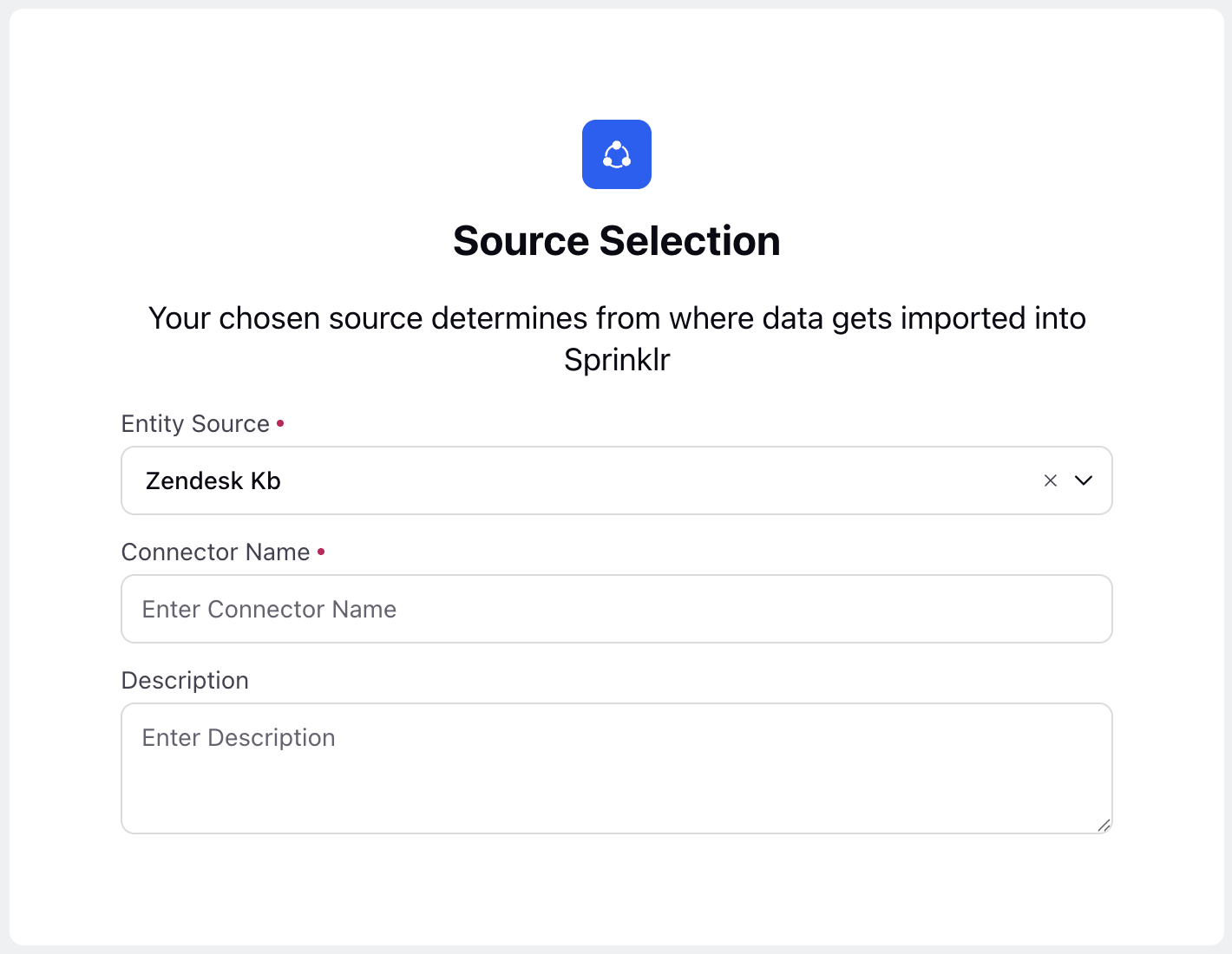Click the white three-node symbol inside blue tile
This screenshot has width=1232, height=954.
click(617, 154)
